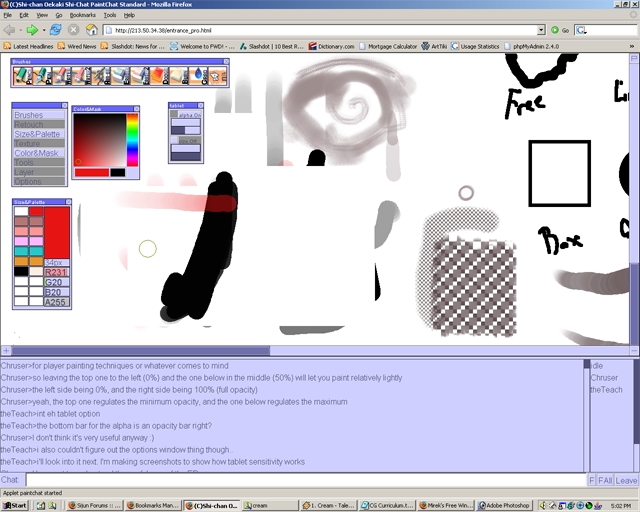
Task: Select the green pencil brush
Action: pos(22,76)
